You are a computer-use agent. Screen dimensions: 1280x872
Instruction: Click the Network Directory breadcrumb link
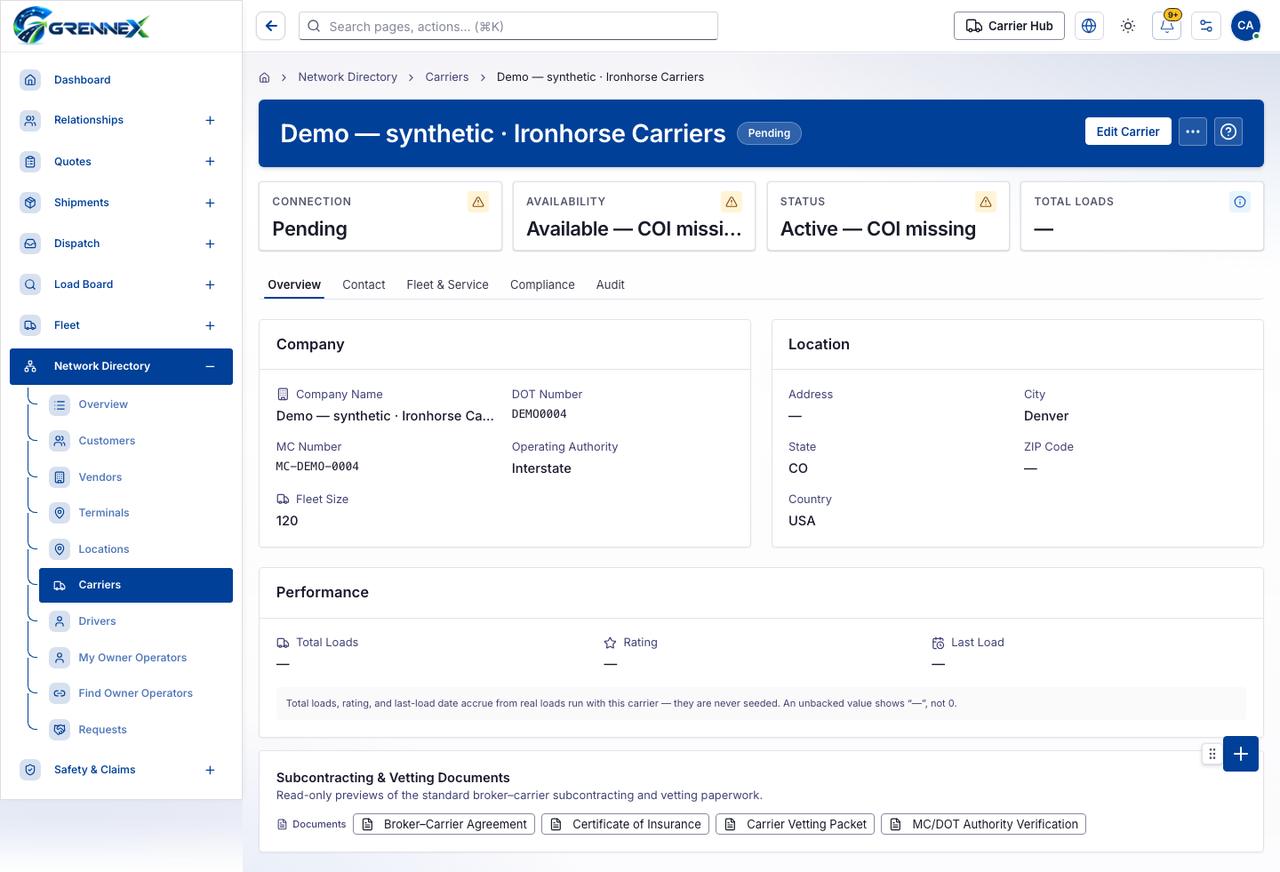coord(348,77)
